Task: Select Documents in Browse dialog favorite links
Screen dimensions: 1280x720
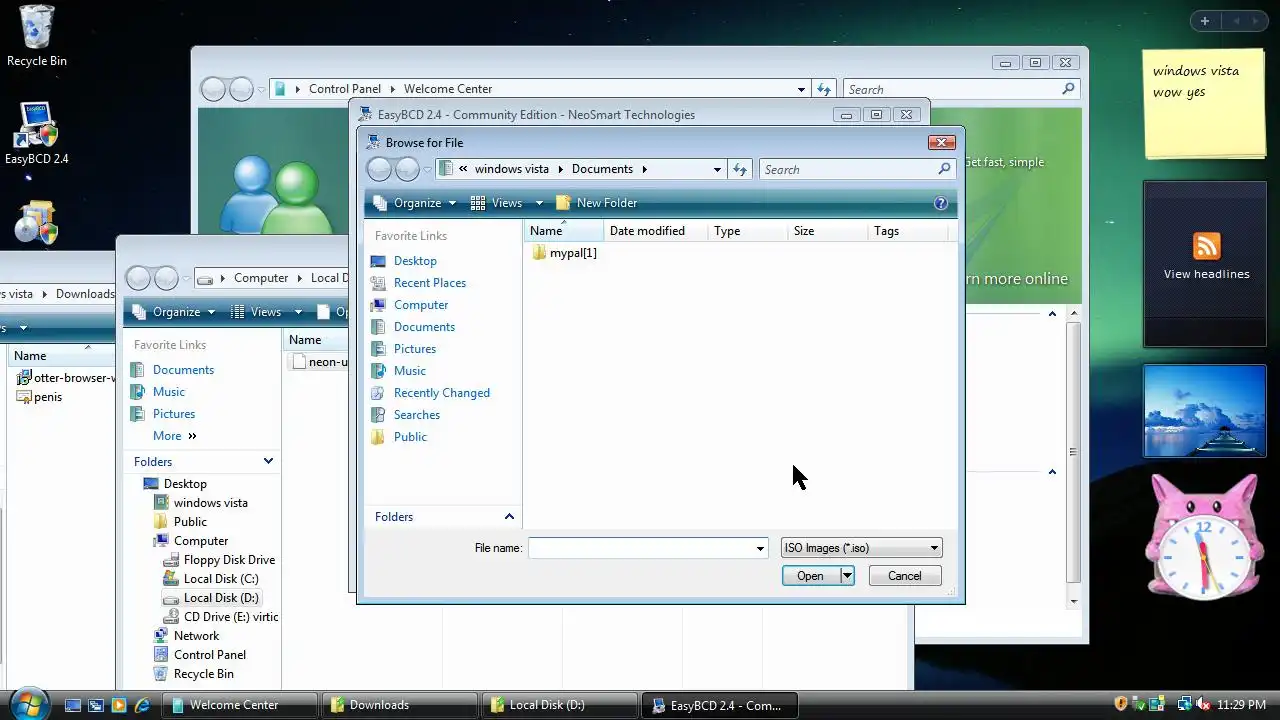Action: click(x=424, y=327)
